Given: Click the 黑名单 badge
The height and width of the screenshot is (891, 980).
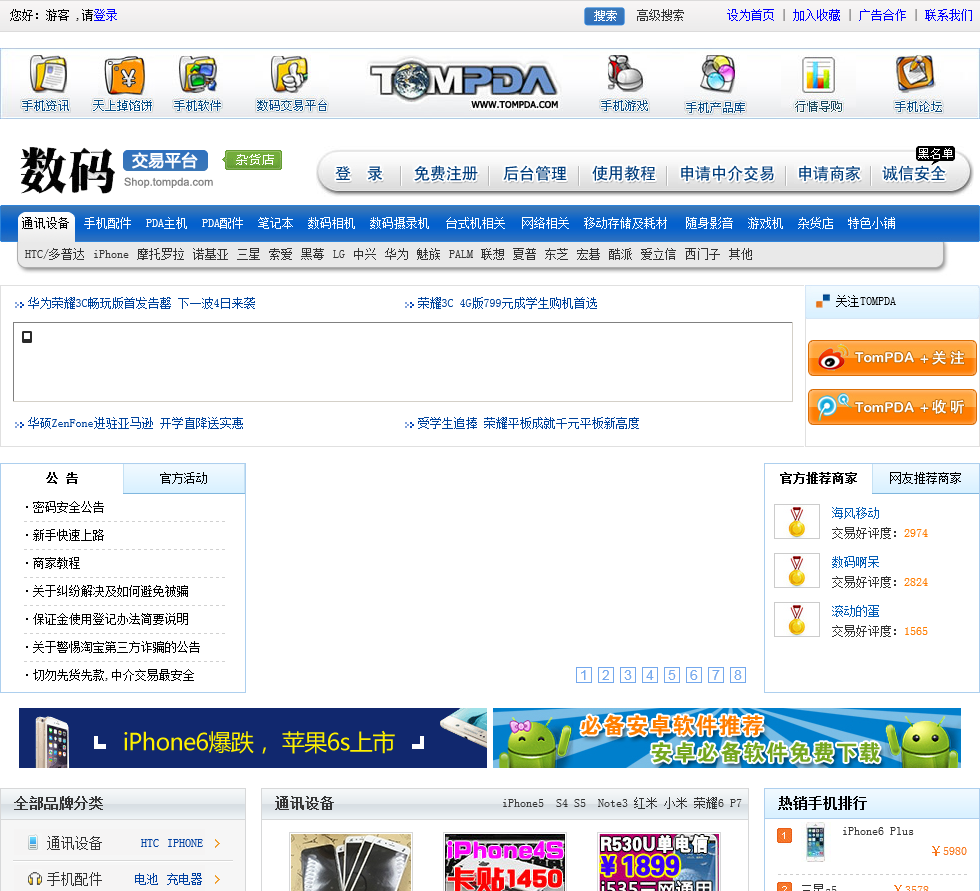Looking at the screenshot, I should coord(935,154).
